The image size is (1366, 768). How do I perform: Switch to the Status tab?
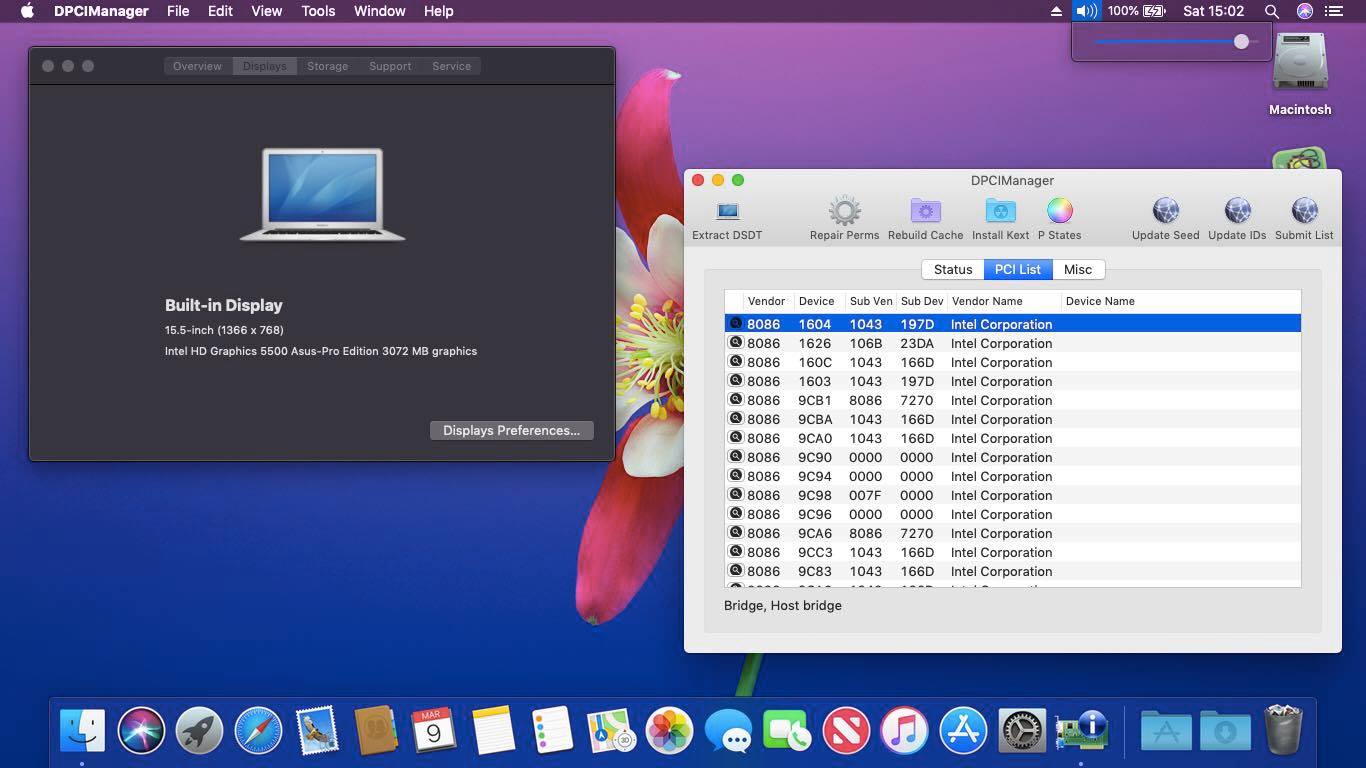[x=952, y=269]
